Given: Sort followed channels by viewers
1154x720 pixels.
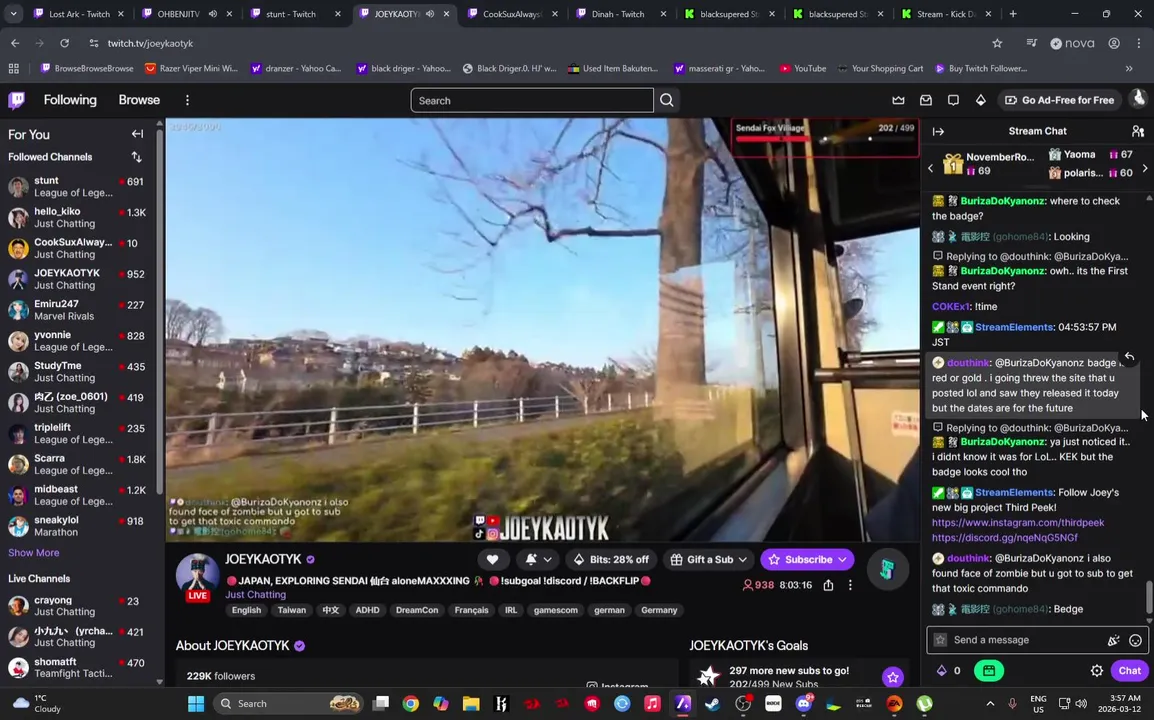Looking at the screenshot, I should 137,157.
